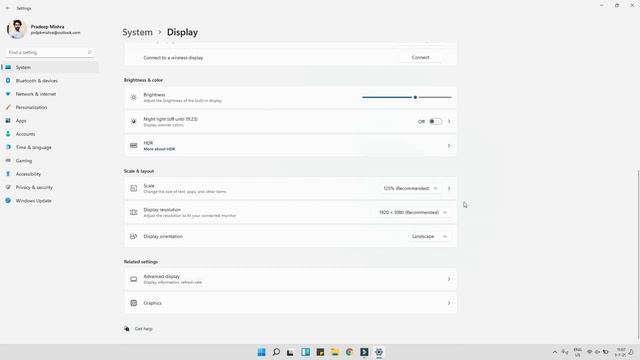
Task: Open the Scale 125% dropdown
Action: (x=410, y=188)
